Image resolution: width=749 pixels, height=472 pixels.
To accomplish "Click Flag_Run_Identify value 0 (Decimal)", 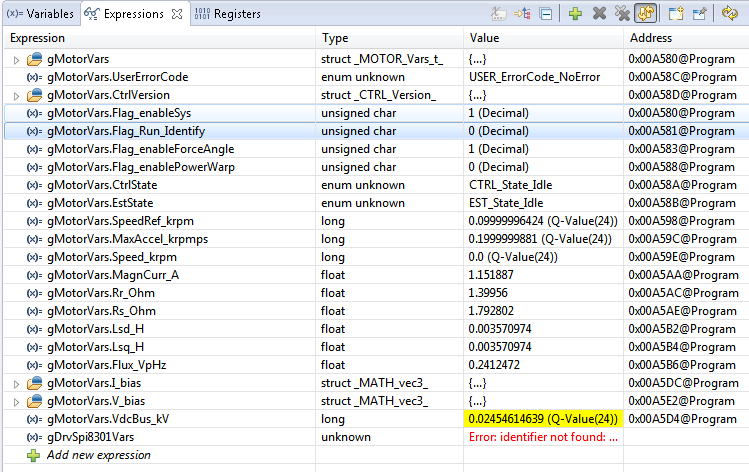I will tap(498, 131).
